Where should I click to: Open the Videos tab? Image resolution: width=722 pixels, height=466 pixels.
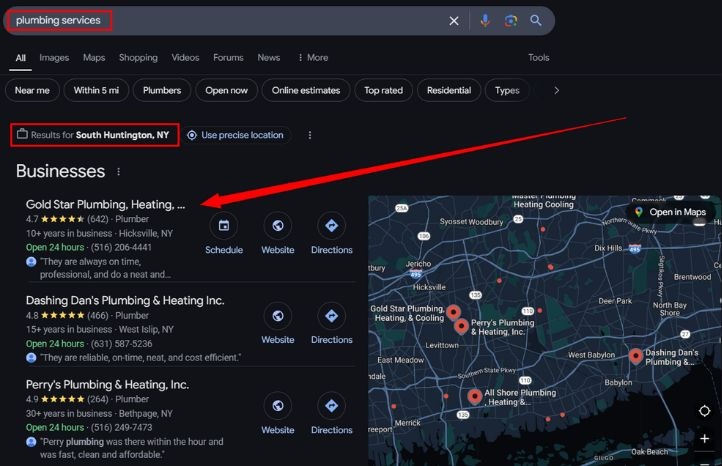[185, 58]
